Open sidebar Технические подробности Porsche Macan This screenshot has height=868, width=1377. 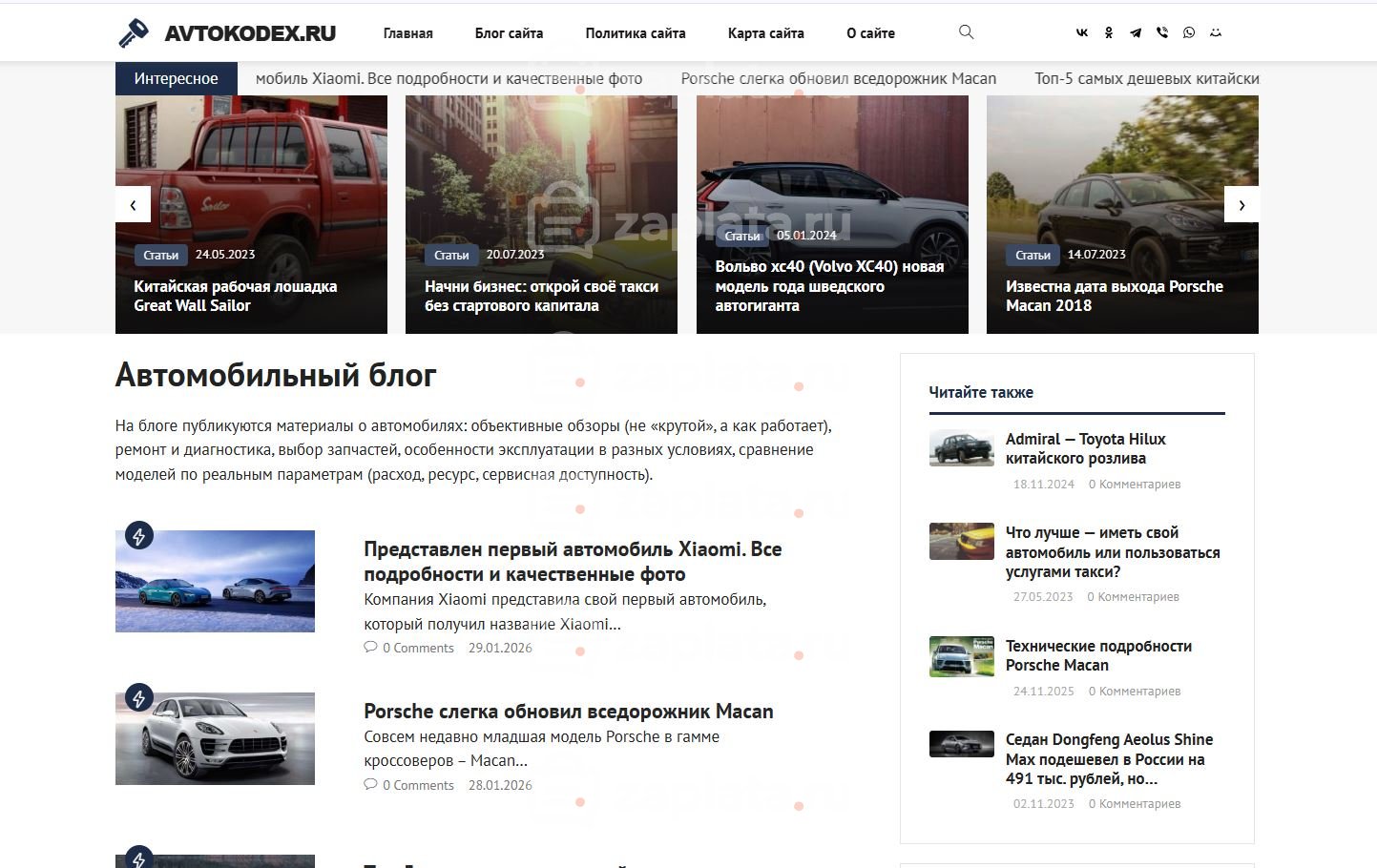(1098, 655)
